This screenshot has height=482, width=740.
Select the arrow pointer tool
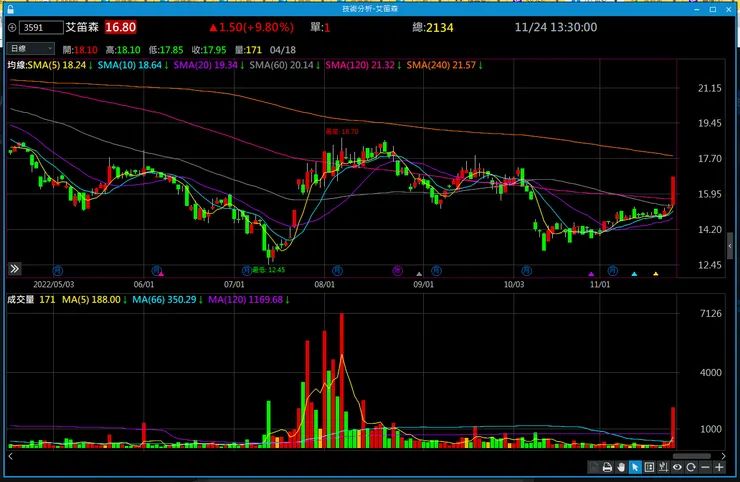[x=635, y=467]
